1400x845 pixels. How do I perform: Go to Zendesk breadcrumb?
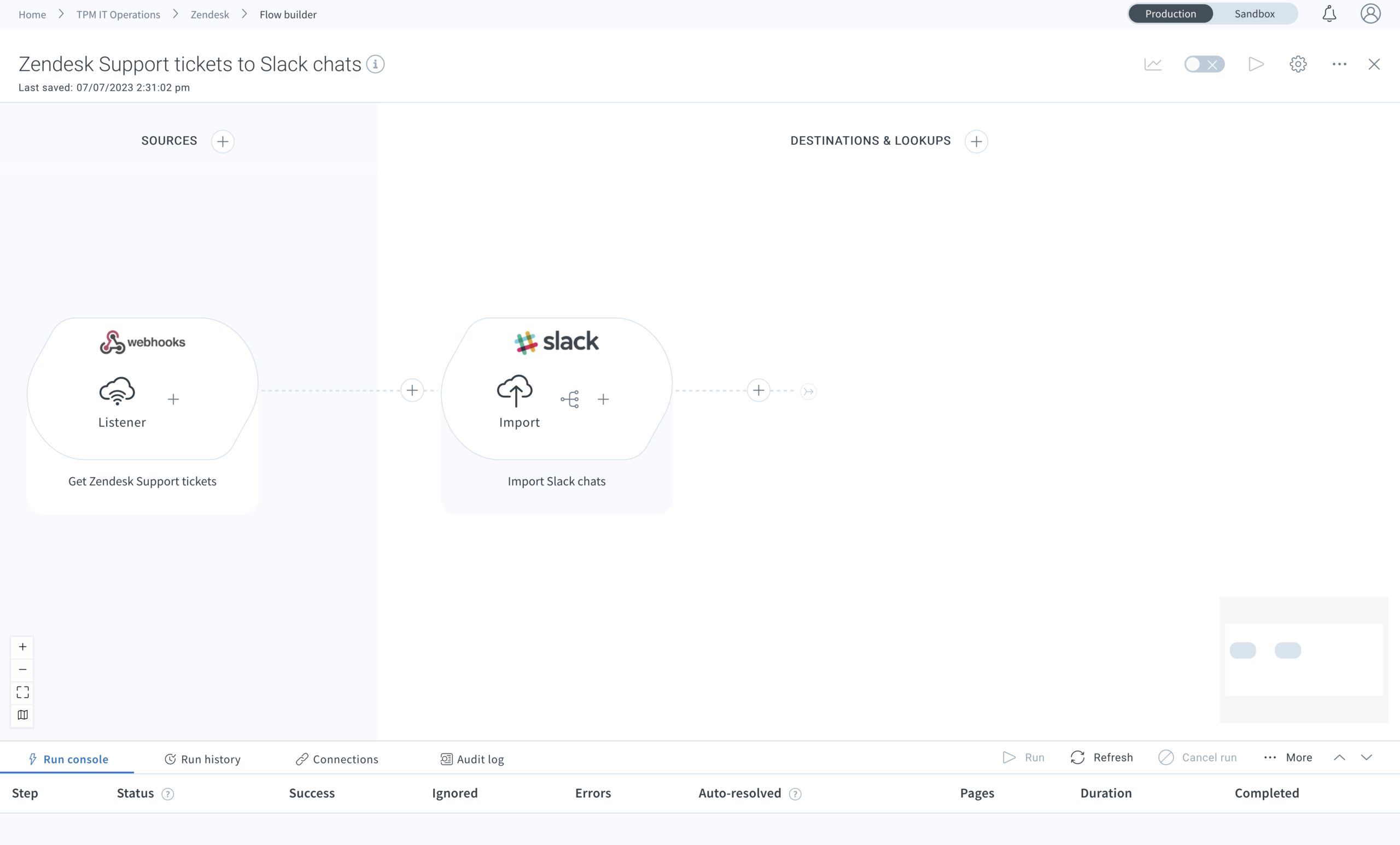coord(209,14)
